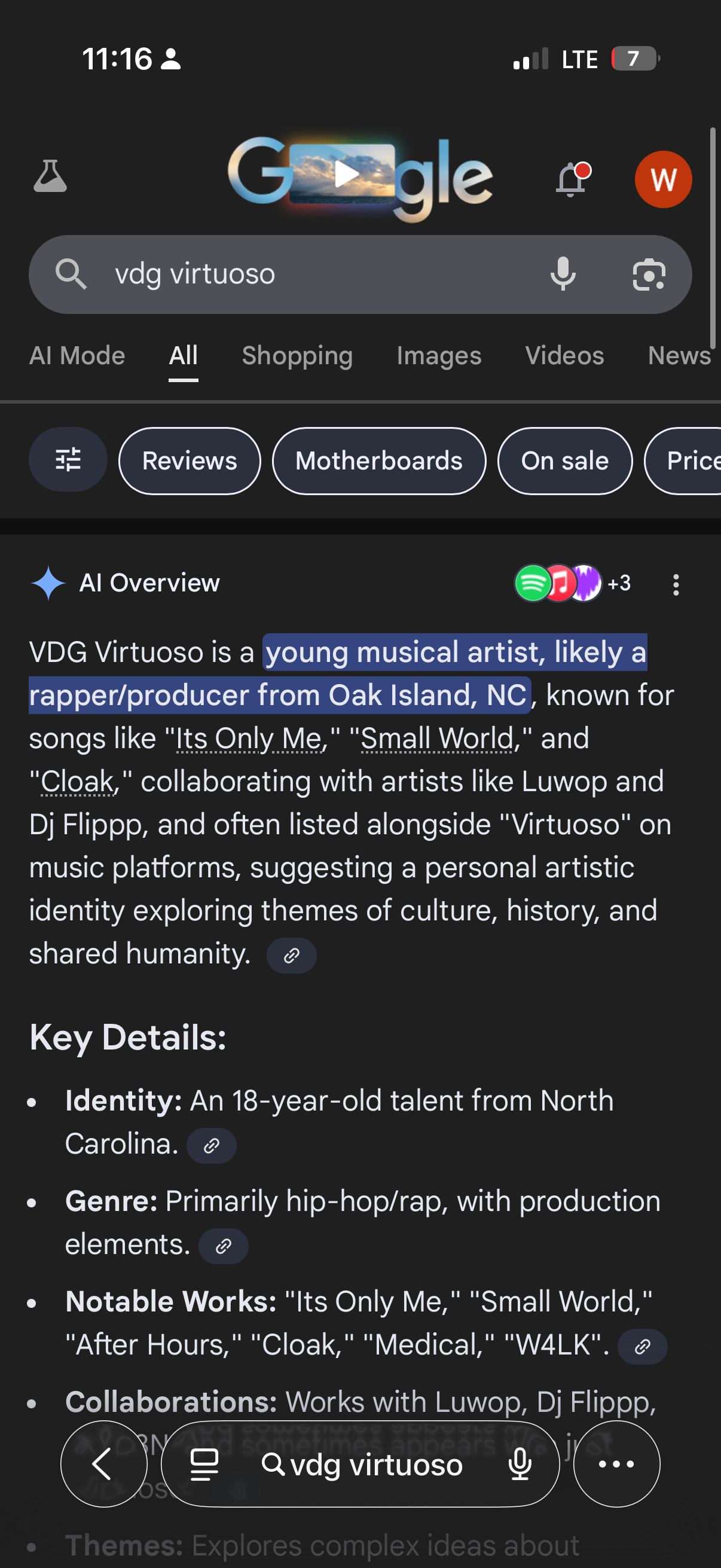Image resolution: width=721 pixels, height=1568 pixels.
Task: Switch to the AI Mode tab
Action: (77, 355)
